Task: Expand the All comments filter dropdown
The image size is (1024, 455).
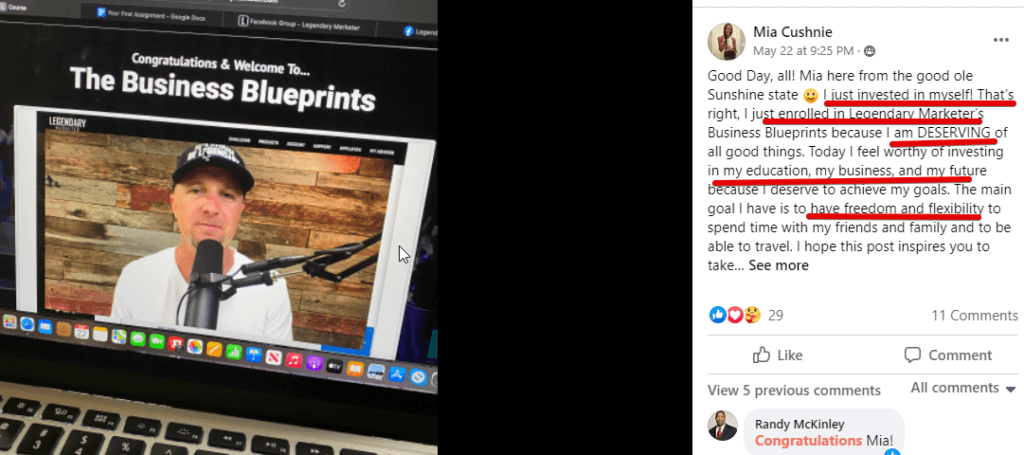Action: point(963,388)
